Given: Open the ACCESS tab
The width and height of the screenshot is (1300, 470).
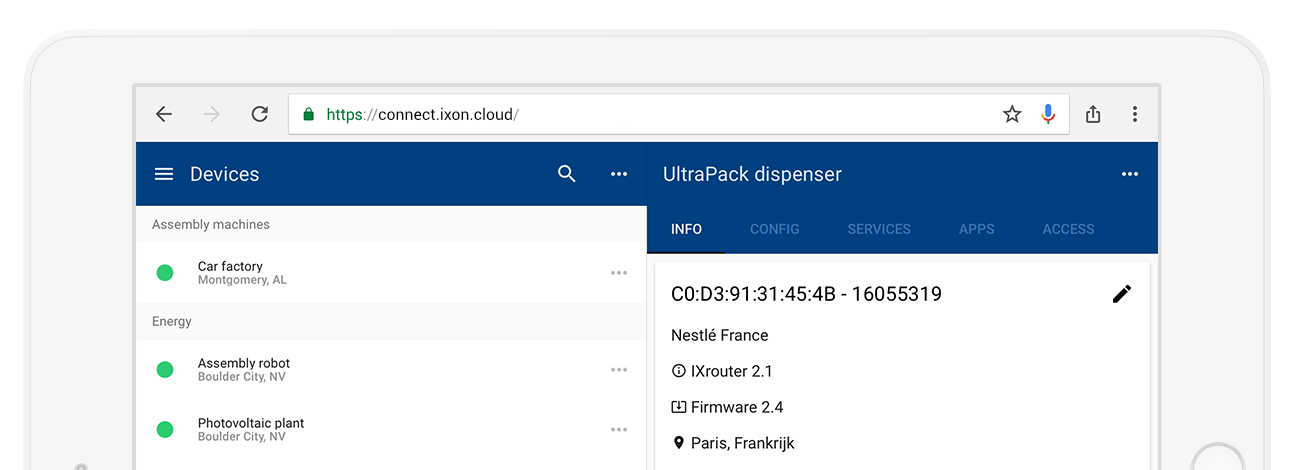Looking at the screenshot, I should click(x=1068, y=229).
